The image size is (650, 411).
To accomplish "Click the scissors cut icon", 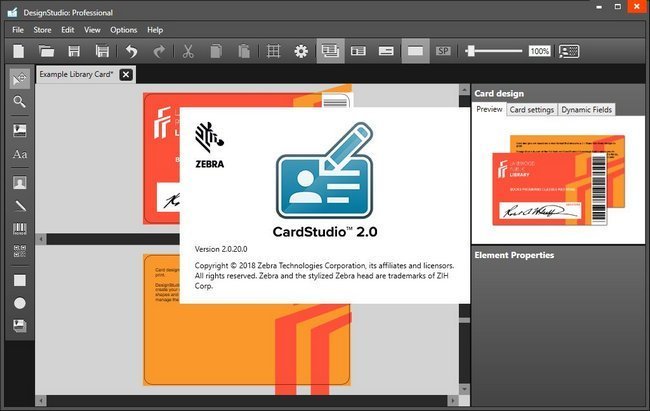I will click(187, 51).
